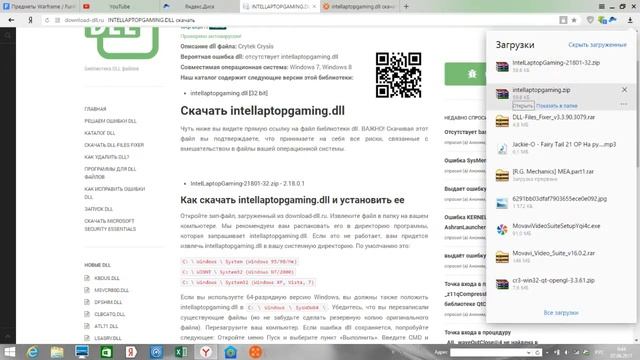
Task: Open СКАЧАТЬ DLL FILES FIXER menu item
Action: coord(114,145)
